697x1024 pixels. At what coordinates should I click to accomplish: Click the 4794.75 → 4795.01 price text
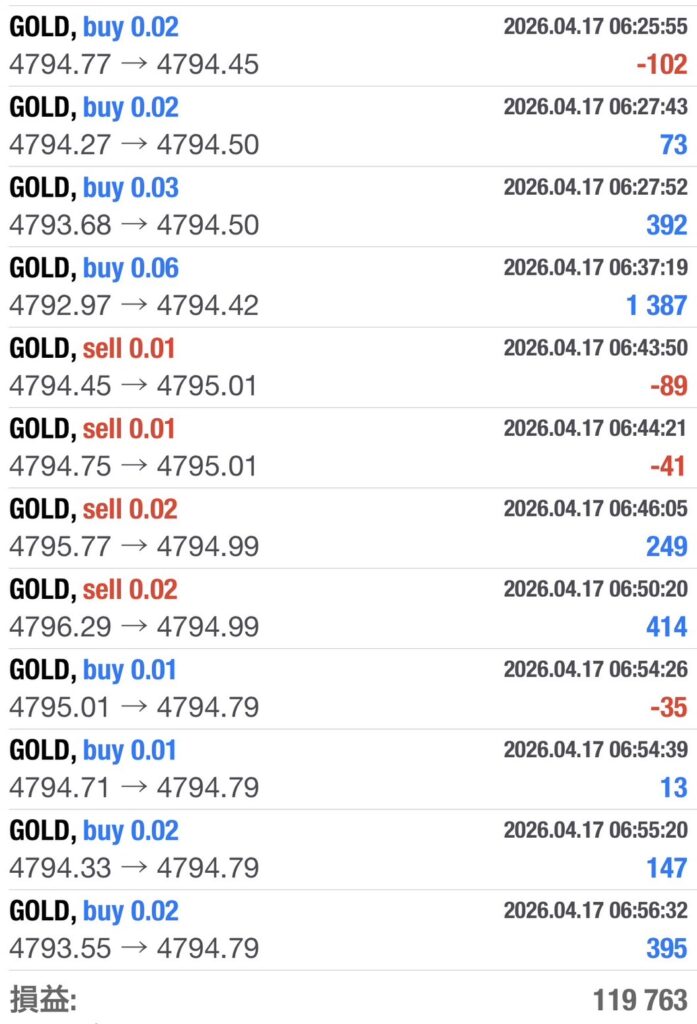coord(133,466)
